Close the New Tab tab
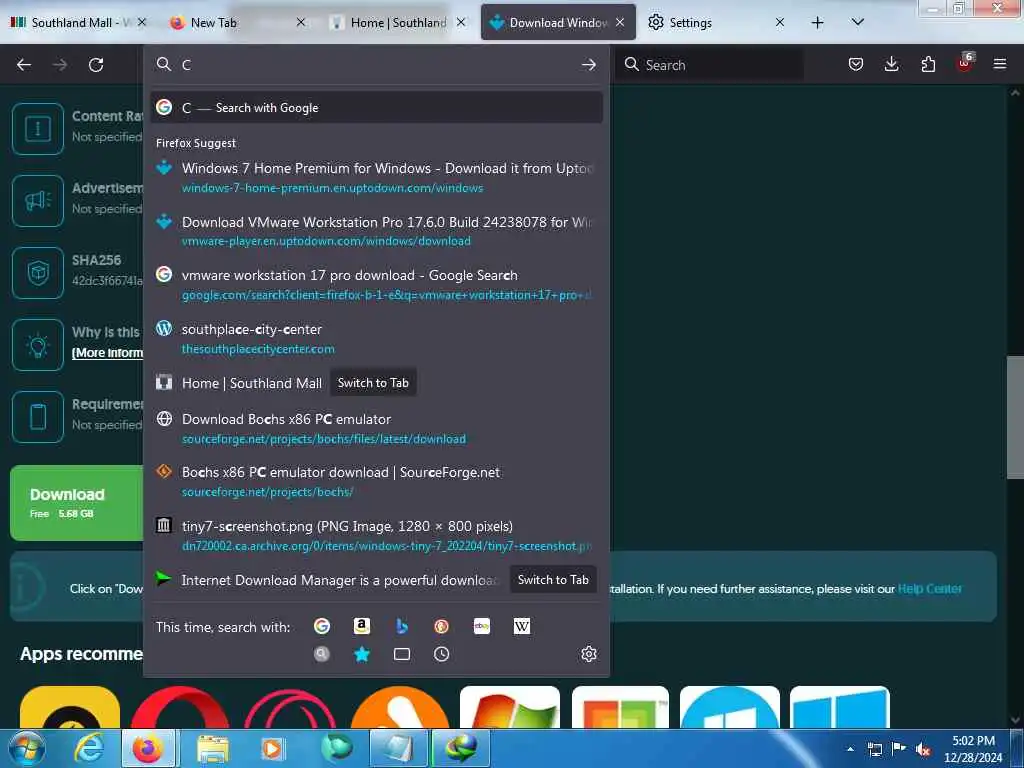The height and width of the screenshot is (768, 1024). pos(300,22)
